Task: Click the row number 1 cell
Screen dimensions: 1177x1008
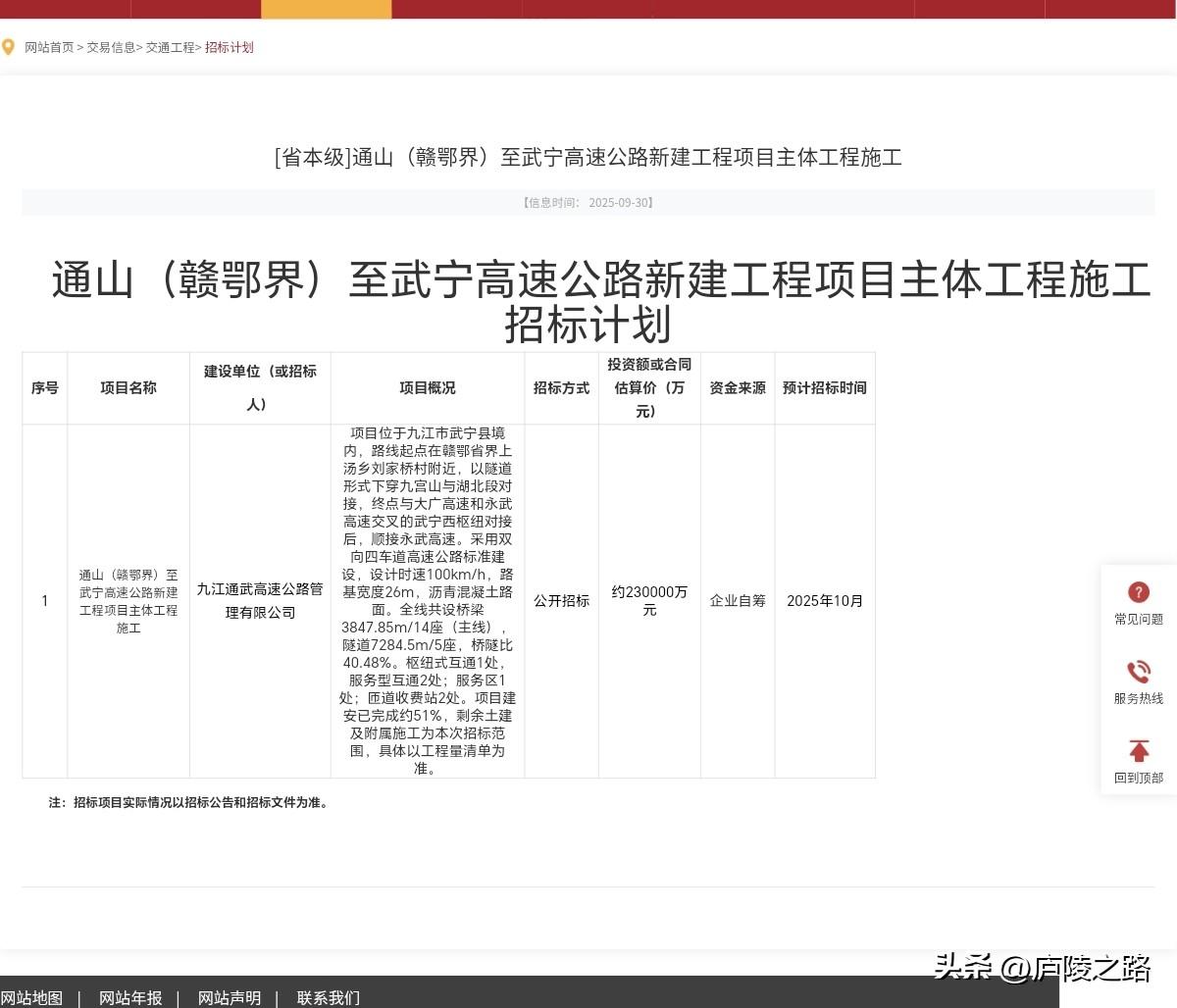Action: [45, 601]
